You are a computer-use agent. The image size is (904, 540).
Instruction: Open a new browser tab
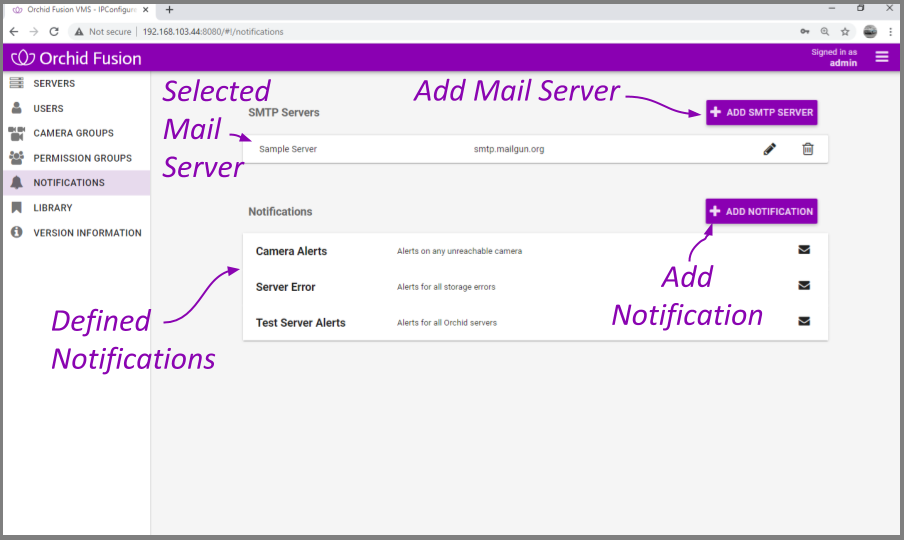pyautogui.click(x=170, y=10)
